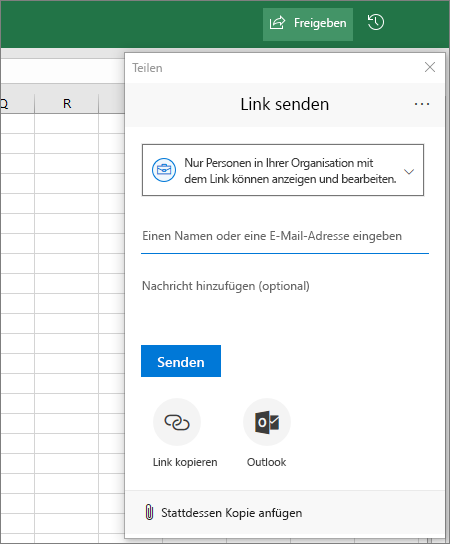Open the Outlook share icon
450x544 pixels.
pos(267,422)
